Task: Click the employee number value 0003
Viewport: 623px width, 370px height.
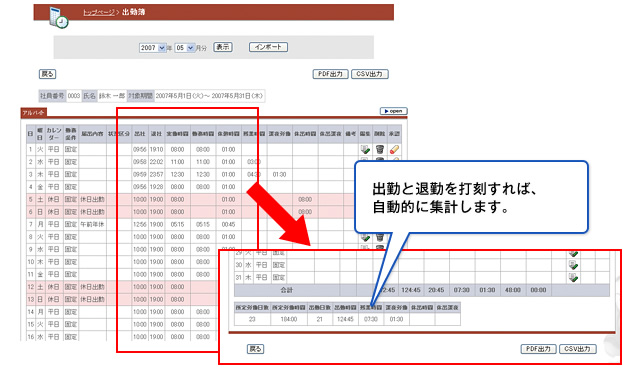Action: coord(74,96)
